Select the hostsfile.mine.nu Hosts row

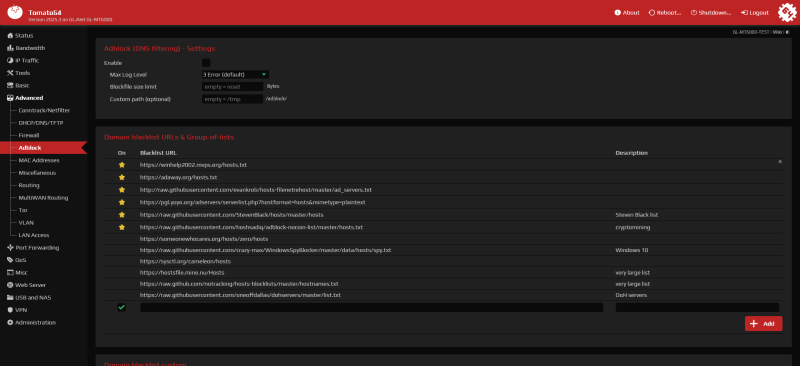click(444, 273)
